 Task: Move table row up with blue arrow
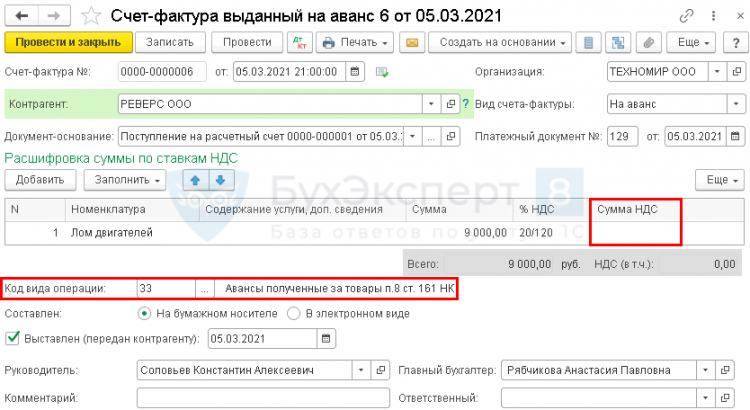(195, 180)
